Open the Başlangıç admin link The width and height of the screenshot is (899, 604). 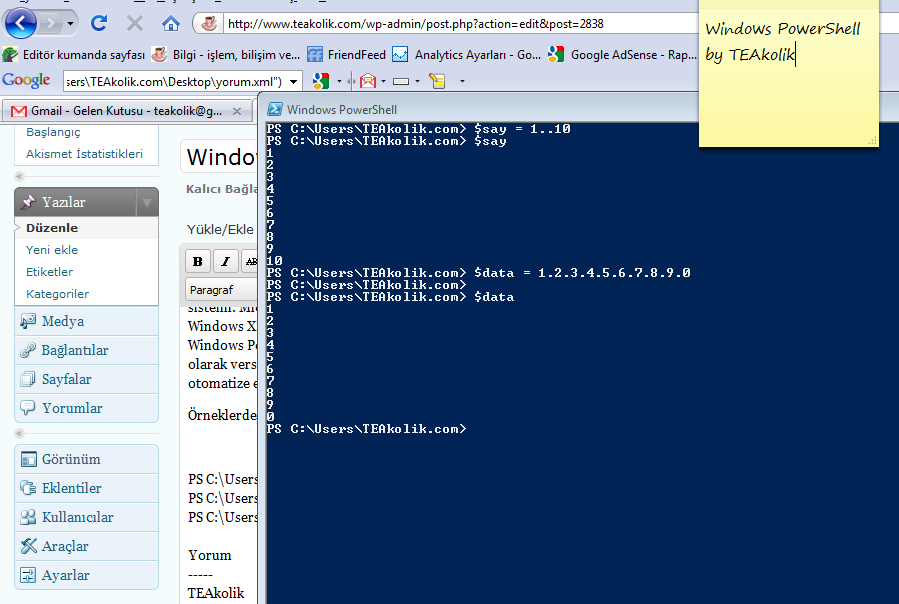point(53,132)
